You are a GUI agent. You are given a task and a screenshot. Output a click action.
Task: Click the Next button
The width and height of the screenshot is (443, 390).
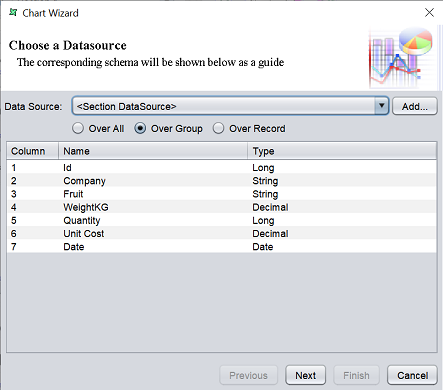tap(305, 375)
